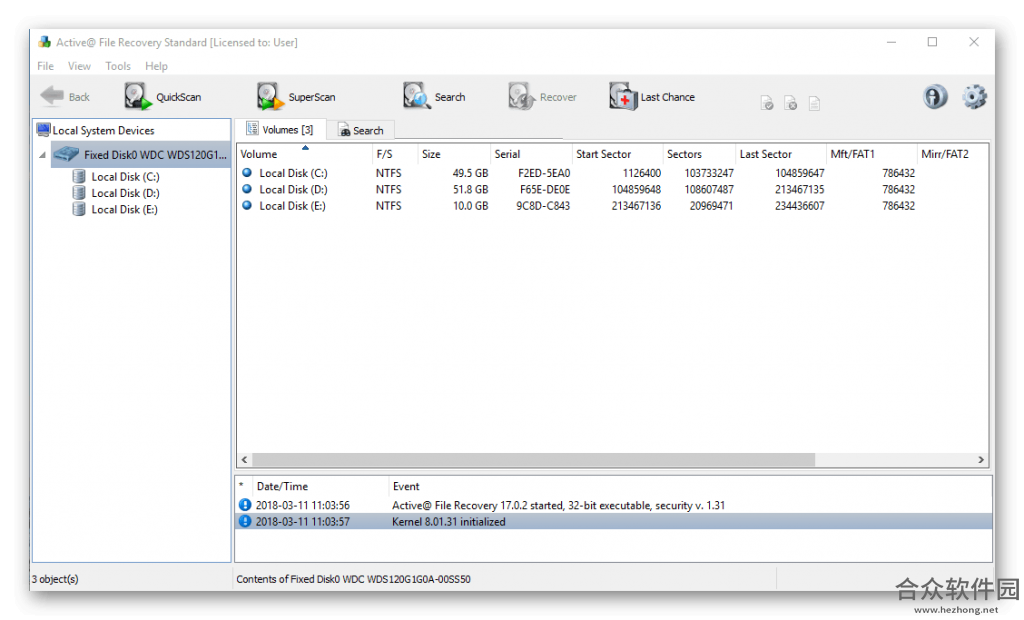Screen dimensions: 1024x620
Task: Click the application icon in title bar
Action: [x=44, y=42]
